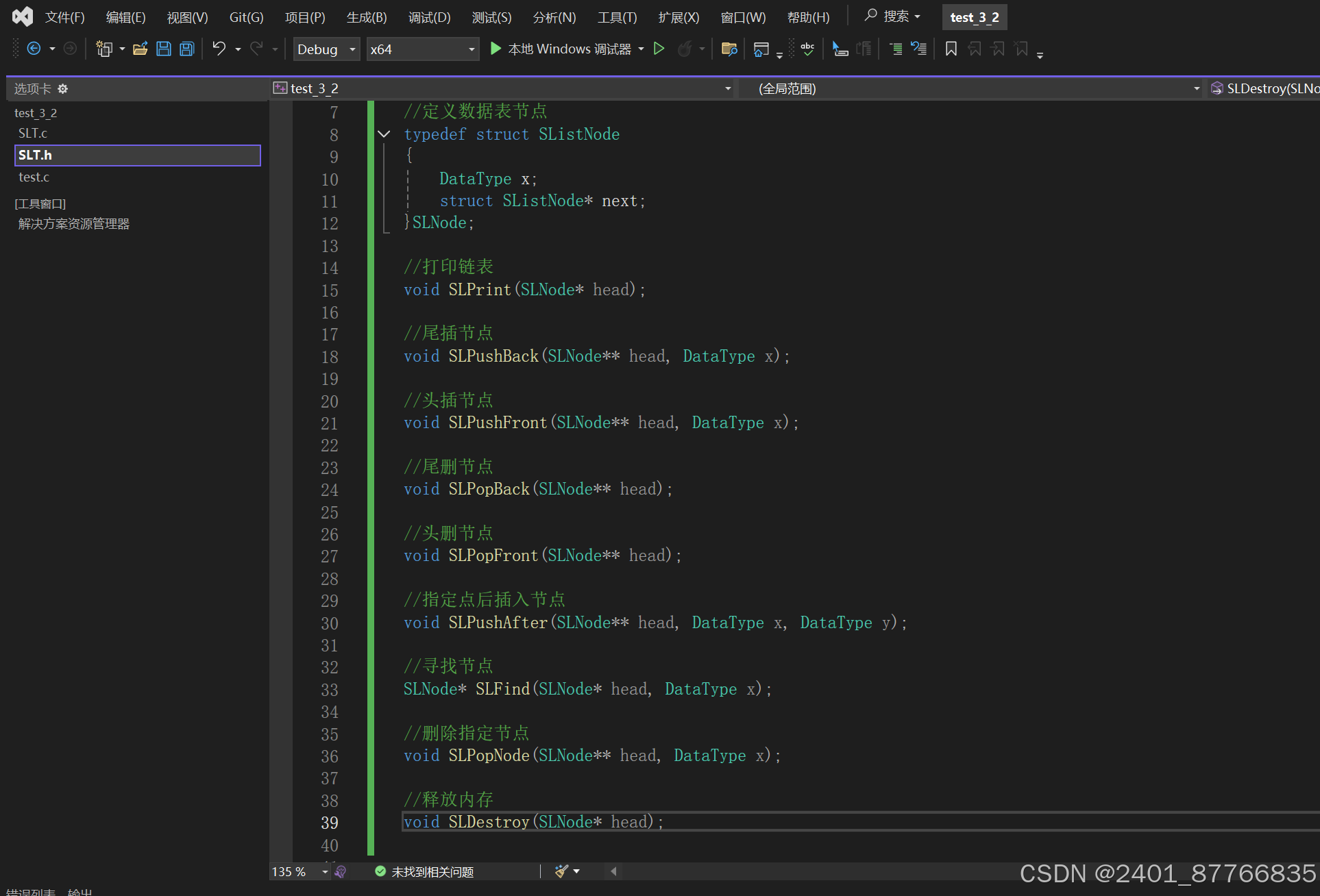Screen dimensions: 1320x896
Task: Click the spell checker abc icon
Action: 807,49
